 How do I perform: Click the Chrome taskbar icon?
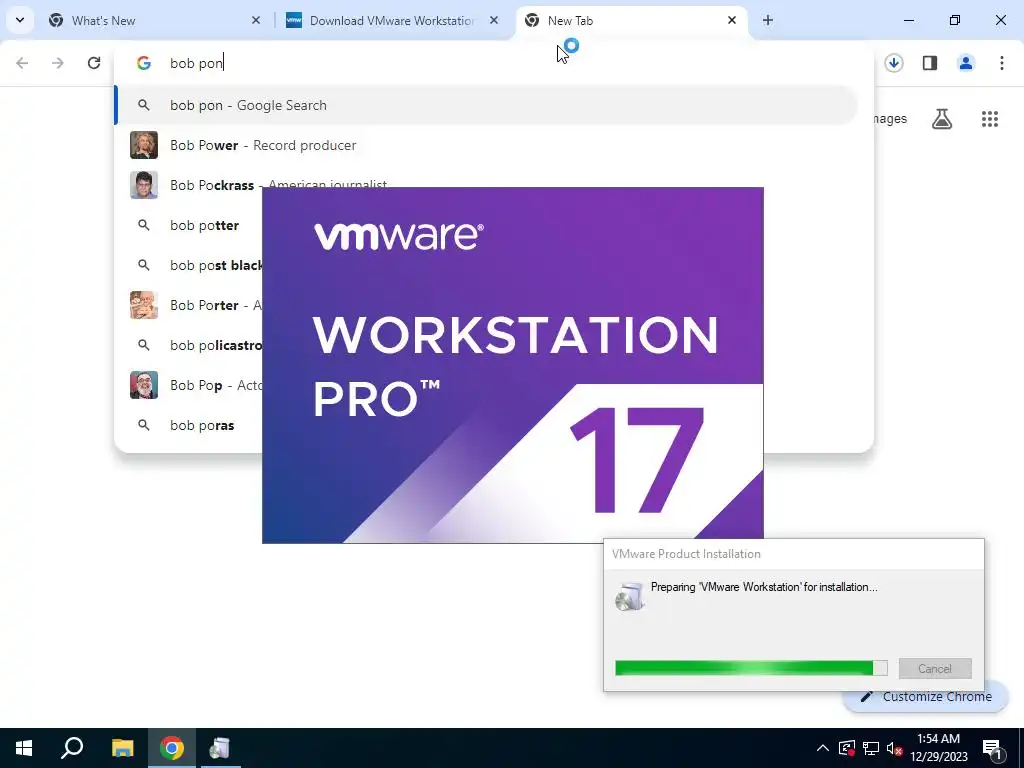[x=172, y=748]
